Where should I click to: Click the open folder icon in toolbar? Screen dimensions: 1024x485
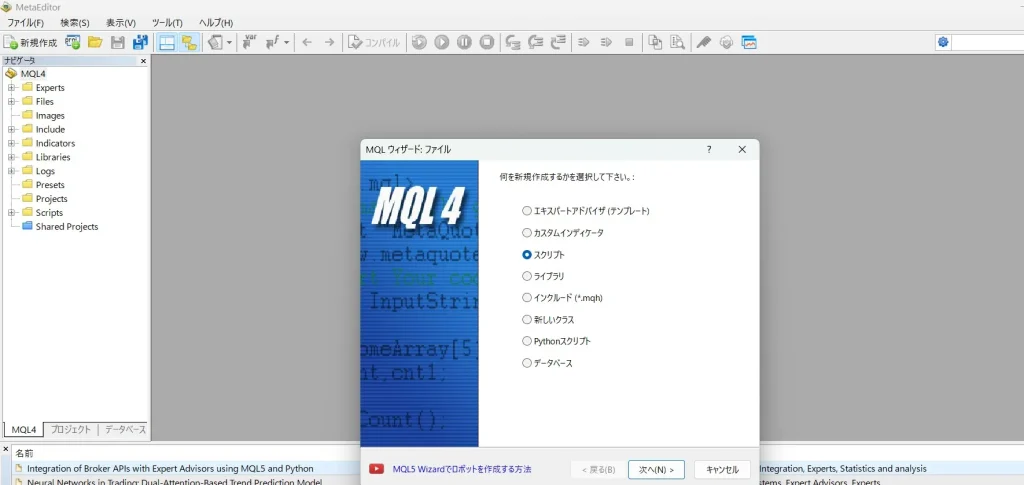(95, 42)
